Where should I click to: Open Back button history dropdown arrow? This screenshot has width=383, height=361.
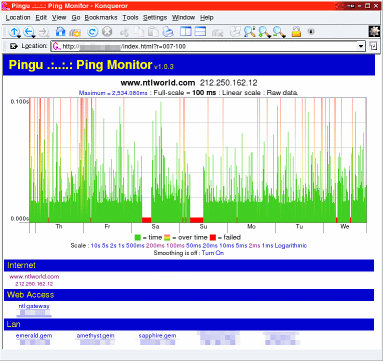tap(33, 36)
